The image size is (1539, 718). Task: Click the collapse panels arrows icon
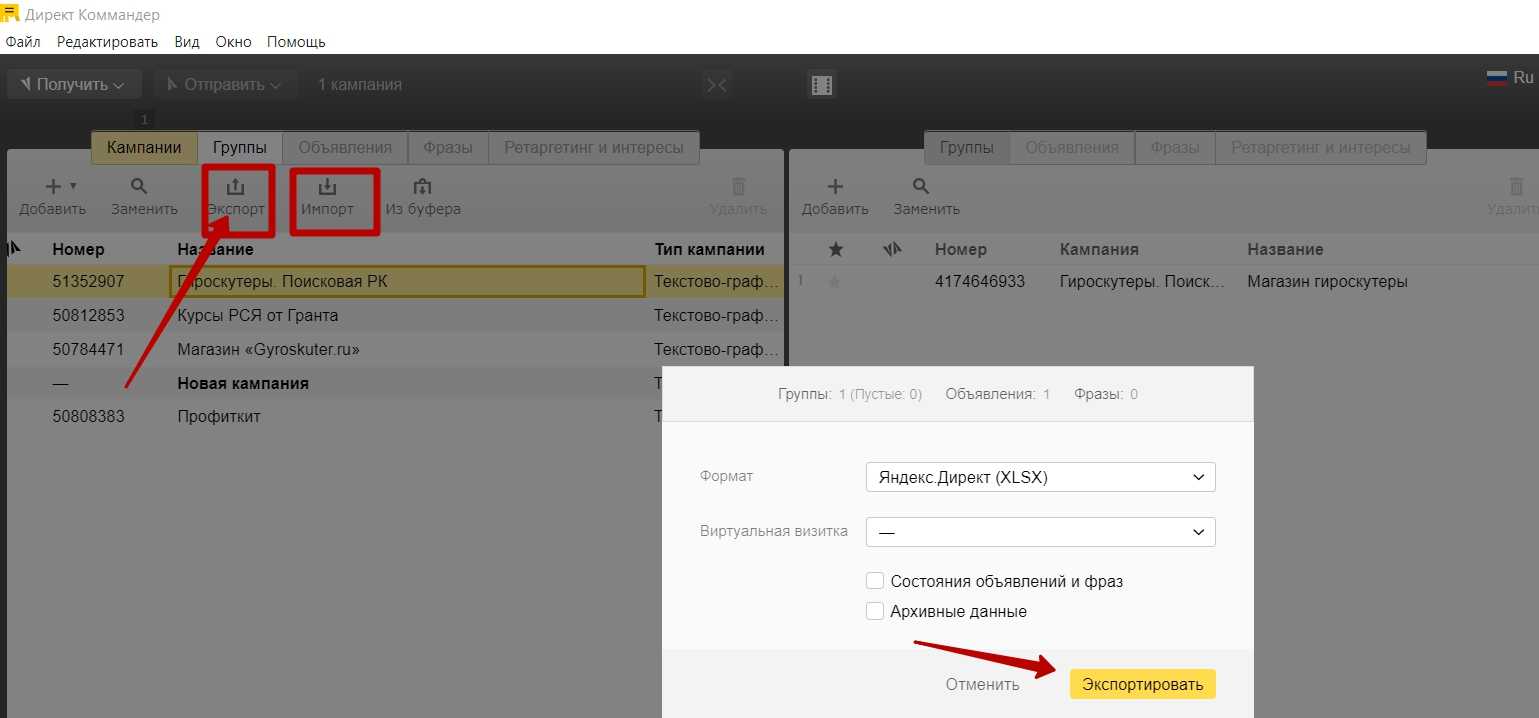pos(717,85)
